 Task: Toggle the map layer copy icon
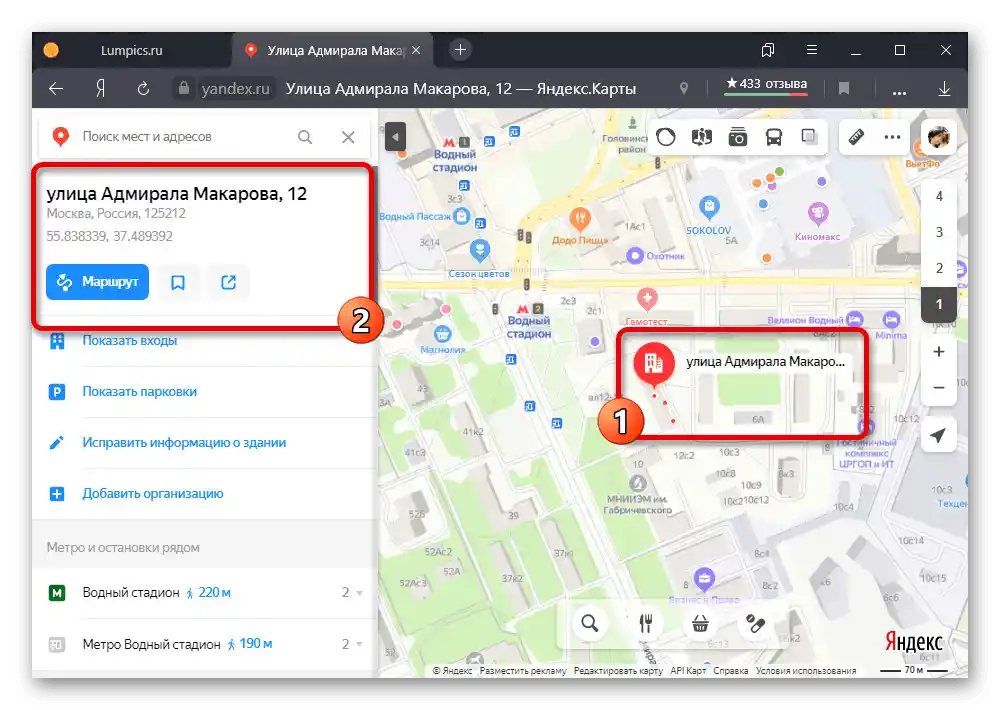809,137
